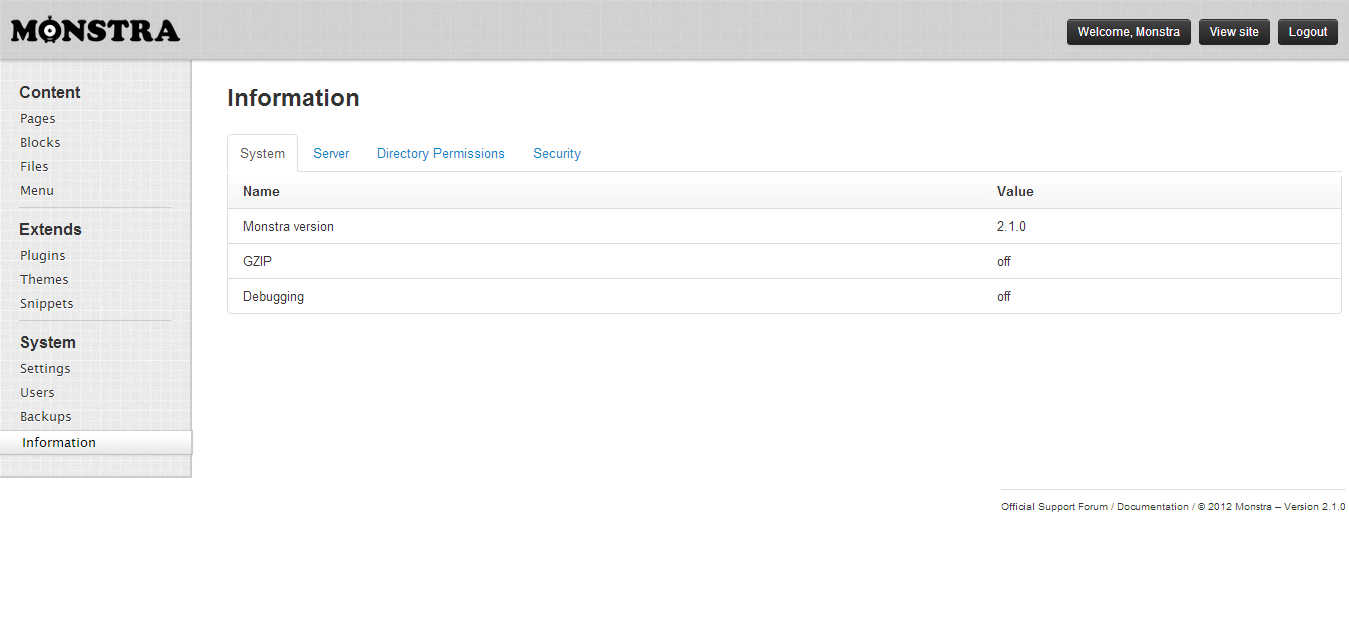Image resolution: width=1349 pixels, height=626 pixels.
Task: Select the System tab
Action: (x=262, y=154)
